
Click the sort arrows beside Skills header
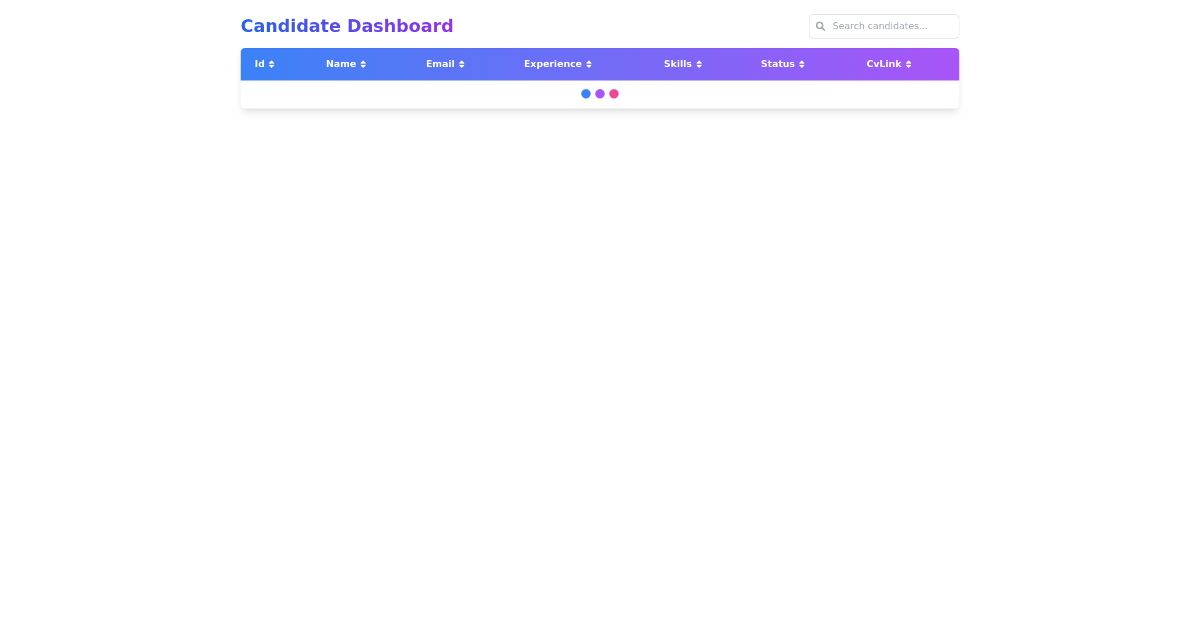coord(697,64)
